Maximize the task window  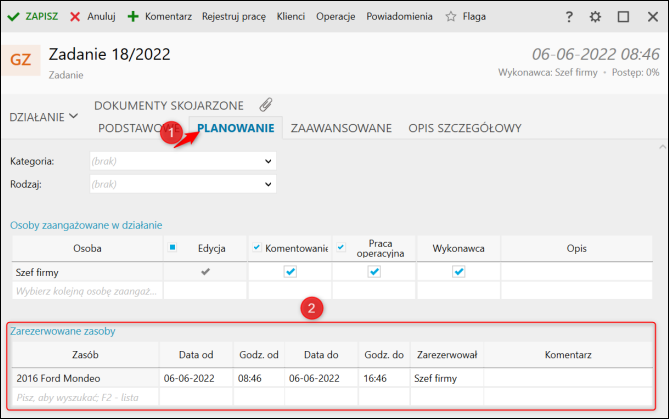(x=623, y=17)
